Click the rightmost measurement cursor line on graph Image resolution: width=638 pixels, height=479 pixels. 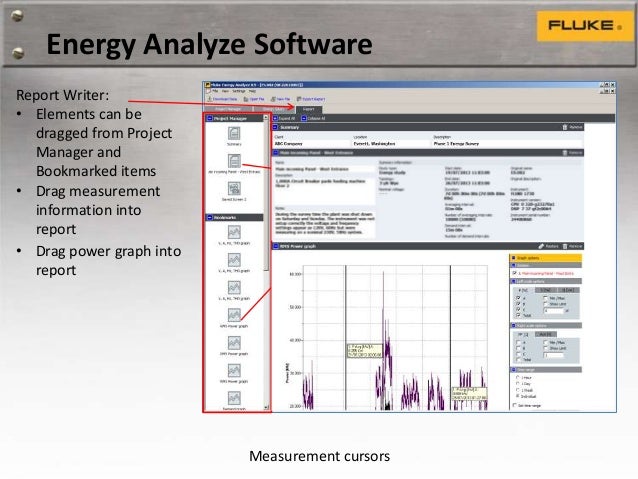pyautogui.click(x=450, y=337)
